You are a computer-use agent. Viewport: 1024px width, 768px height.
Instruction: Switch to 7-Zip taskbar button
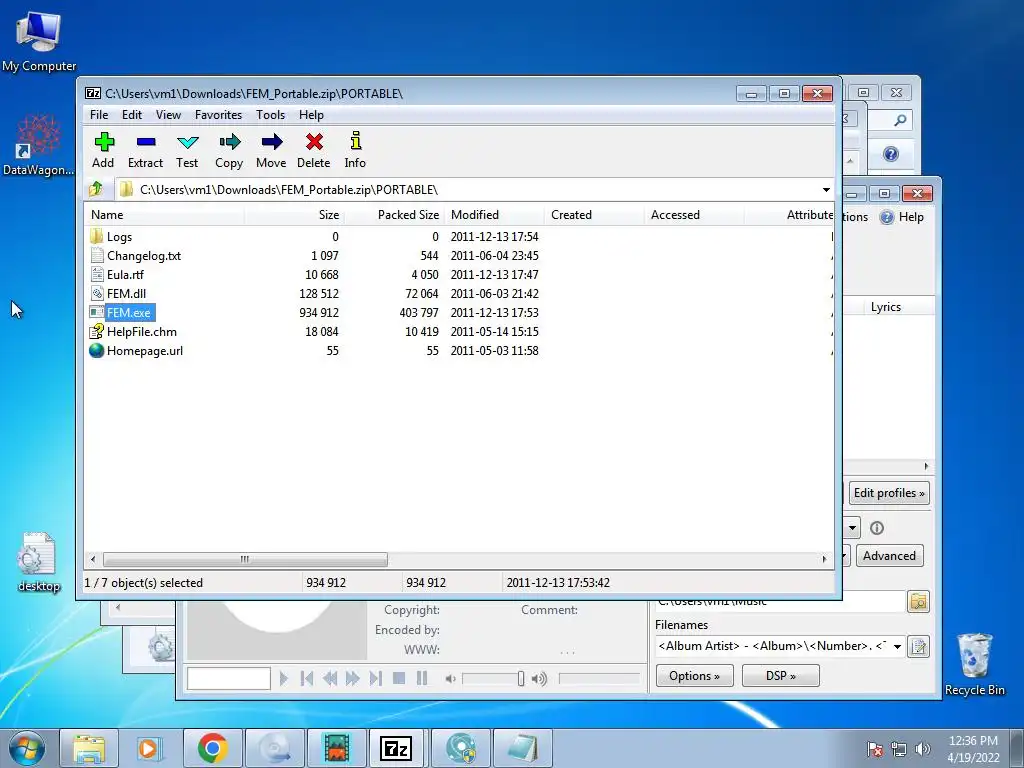[396, 748]
